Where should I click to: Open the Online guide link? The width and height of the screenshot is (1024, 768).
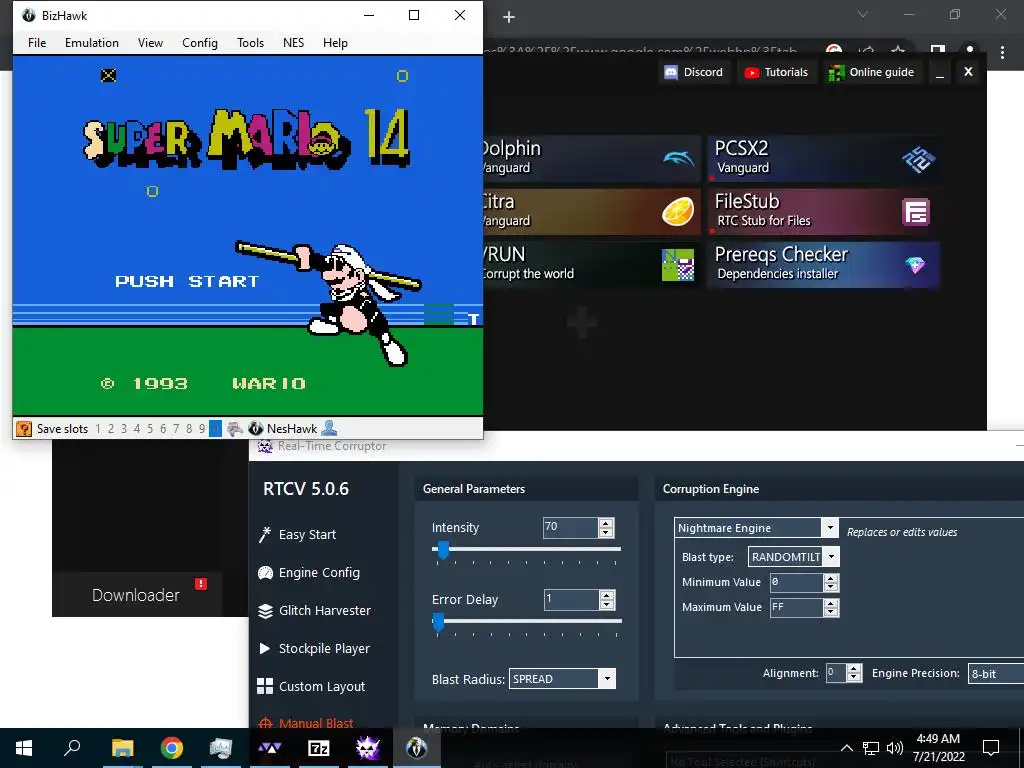pos(871,72)
